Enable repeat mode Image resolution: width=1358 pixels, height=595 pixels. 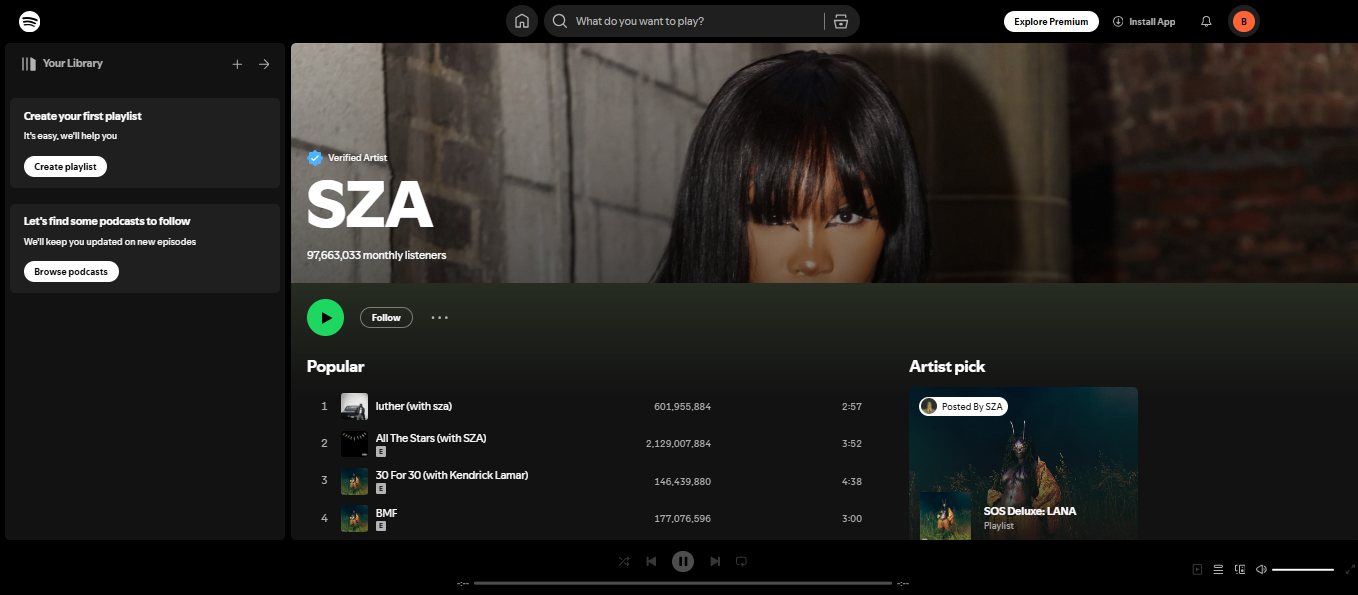pyautogui.click(x=741, y=561)
